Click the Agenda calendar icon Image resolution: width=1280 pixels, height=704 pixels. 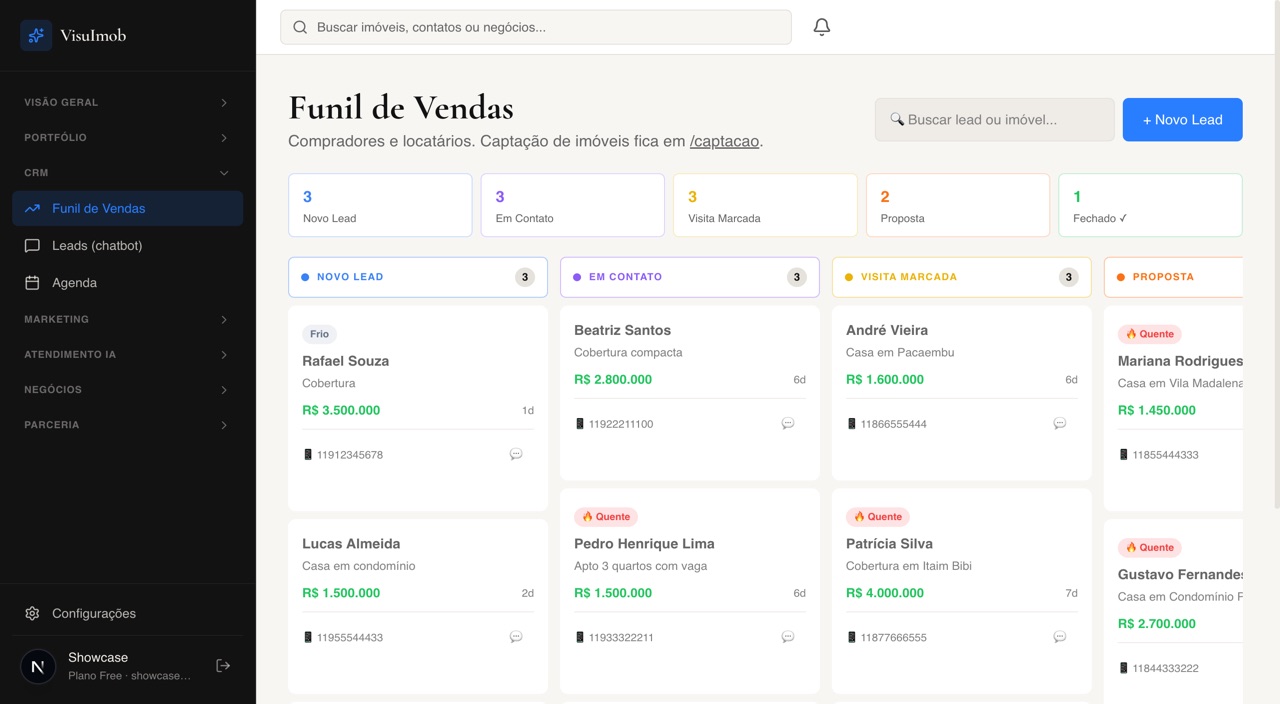click(32, 283)
